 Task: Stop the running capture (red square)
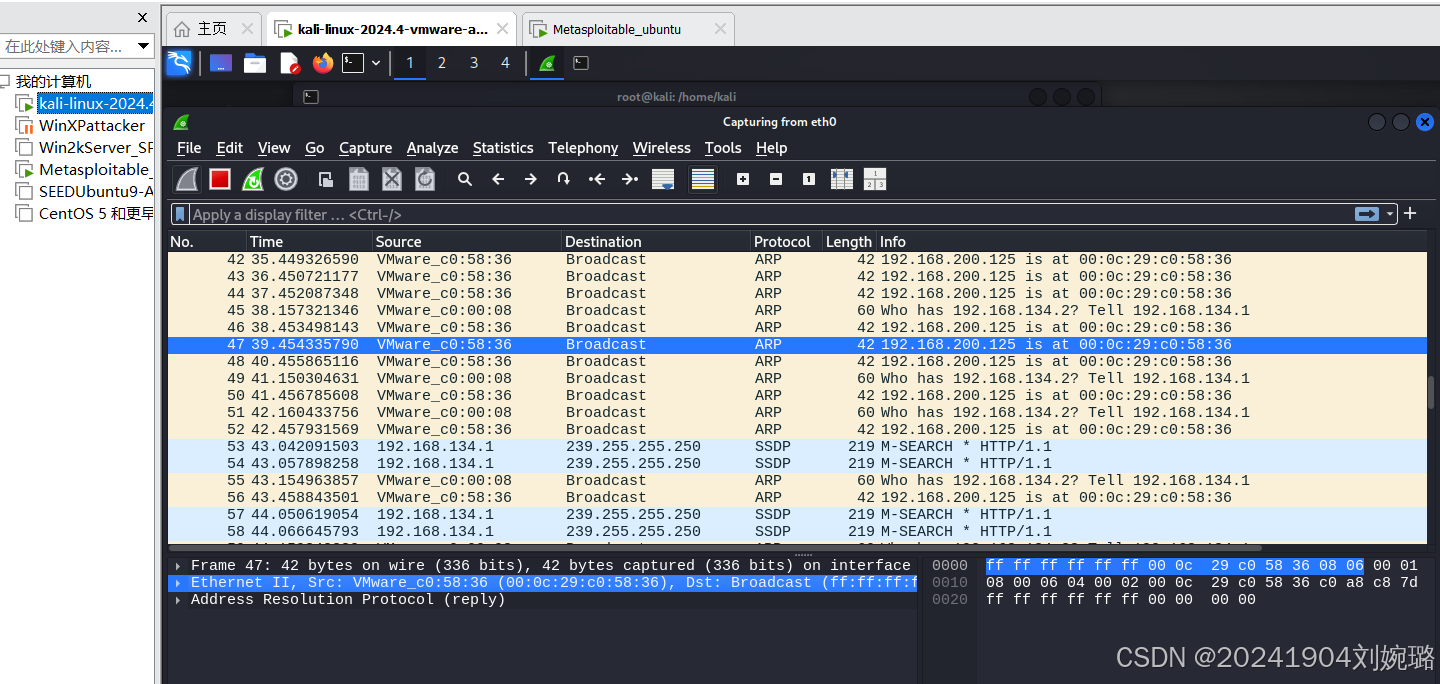(220, 179)
